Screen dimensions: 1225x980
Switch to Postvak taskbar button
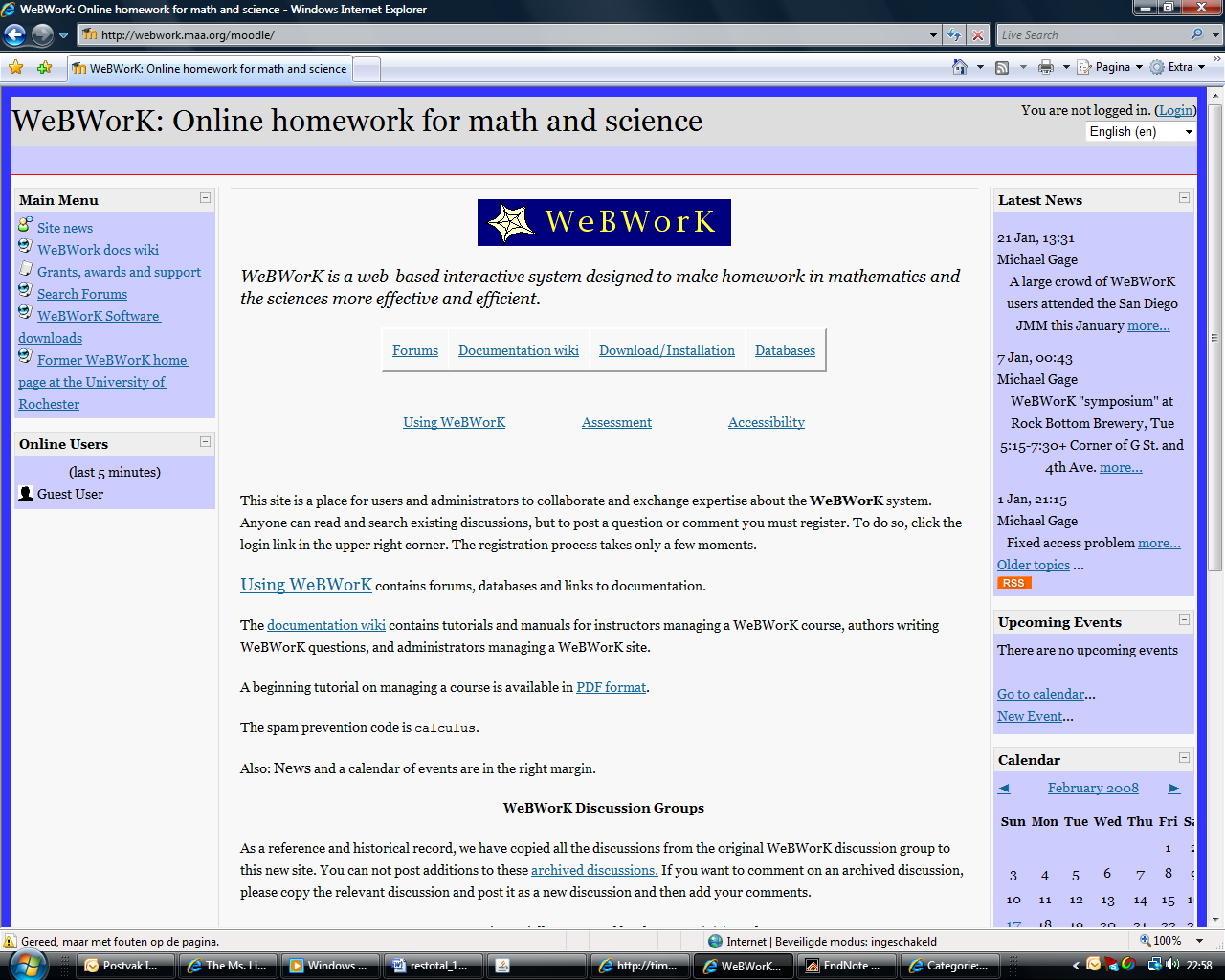coord(126,966)
